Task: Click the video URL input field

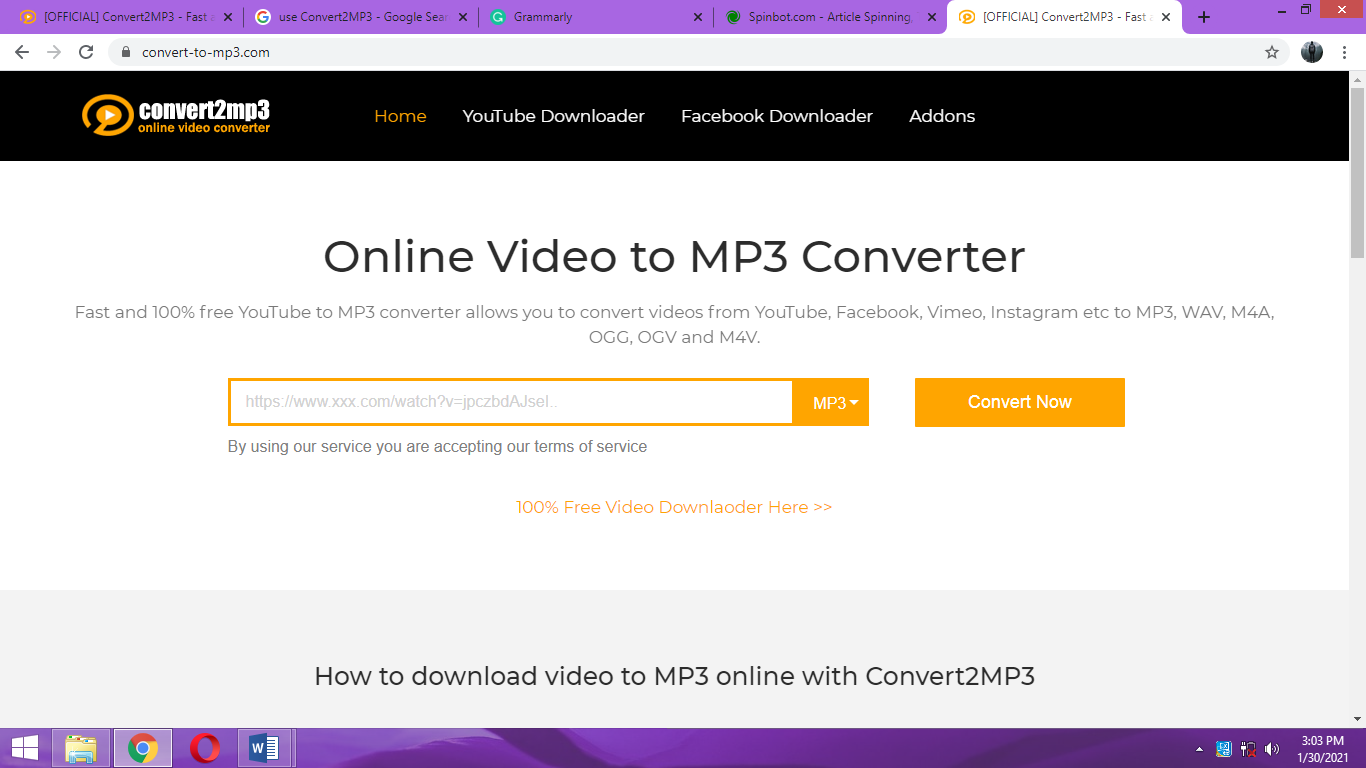Action: coord(511,402)
